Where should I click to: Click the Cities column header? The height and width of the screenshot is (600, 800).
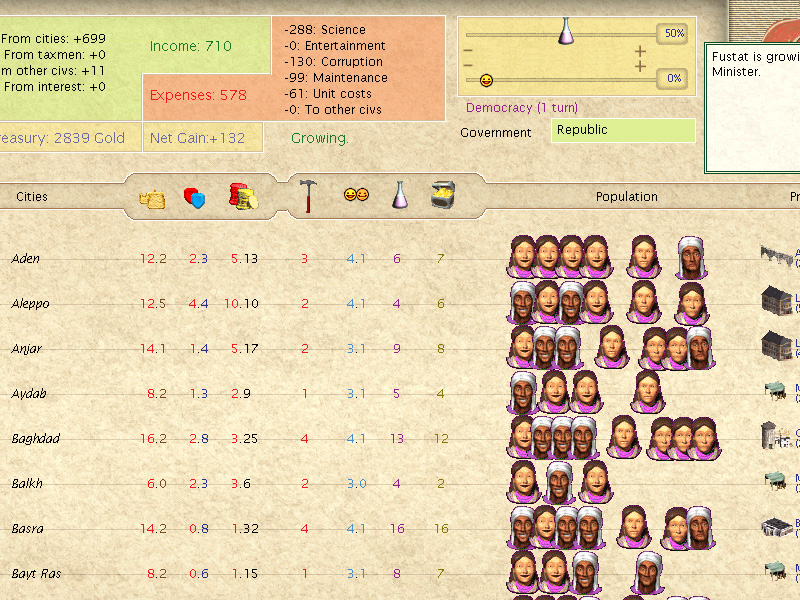(x=32, y=197)
